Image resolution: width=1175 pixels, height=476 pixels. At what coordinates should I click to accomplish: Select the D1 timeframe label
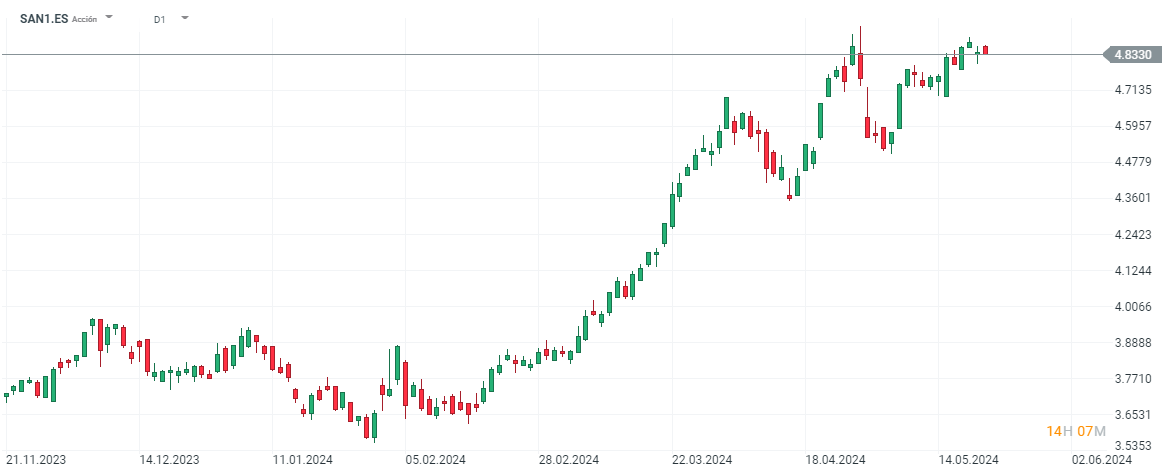(x=160, y=19)
